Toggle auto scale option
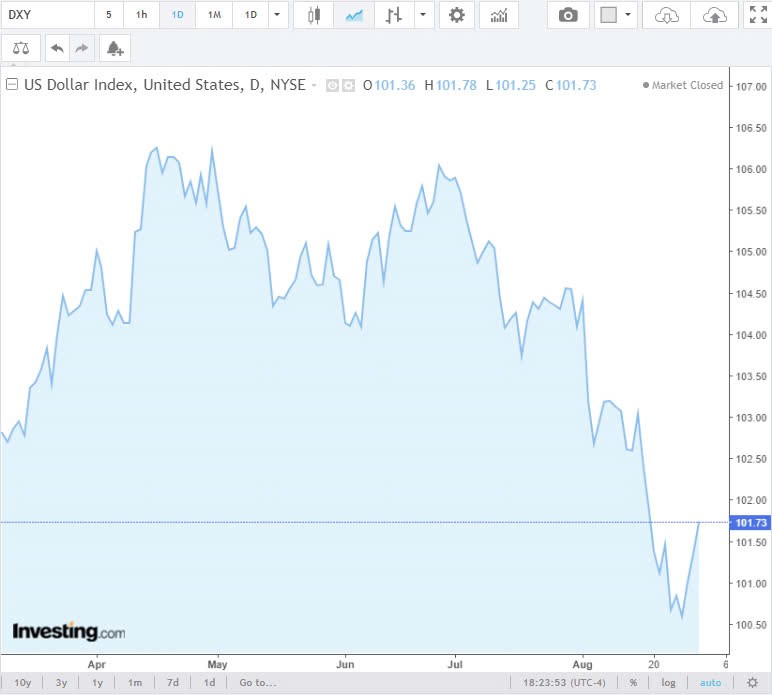The width and height of the screenshot is (772, 695). 710,683
